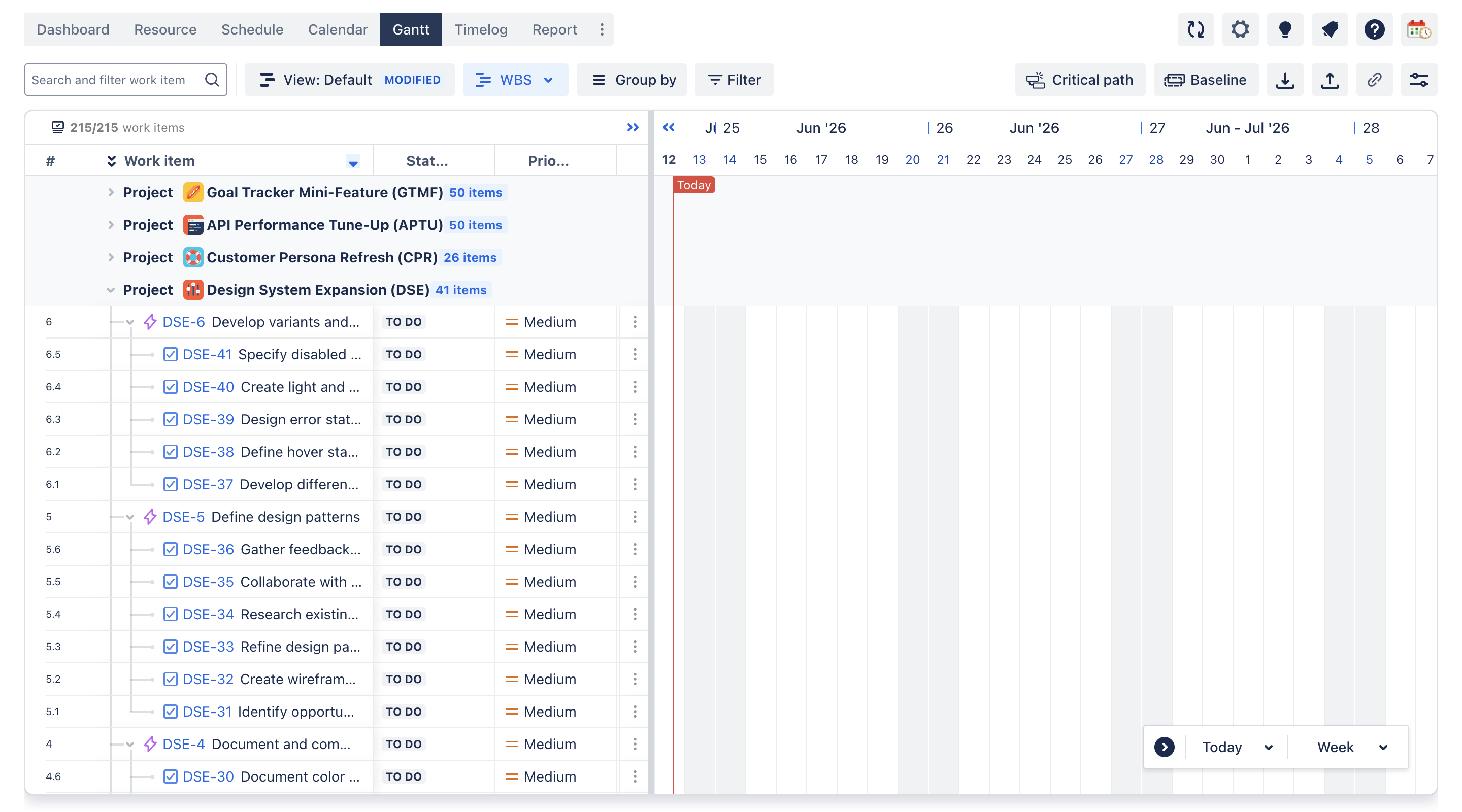The height and width of the screenshot is (812, 1462).
Task: Collapse the DSE-5 epic children
Action: click(130, 517)
